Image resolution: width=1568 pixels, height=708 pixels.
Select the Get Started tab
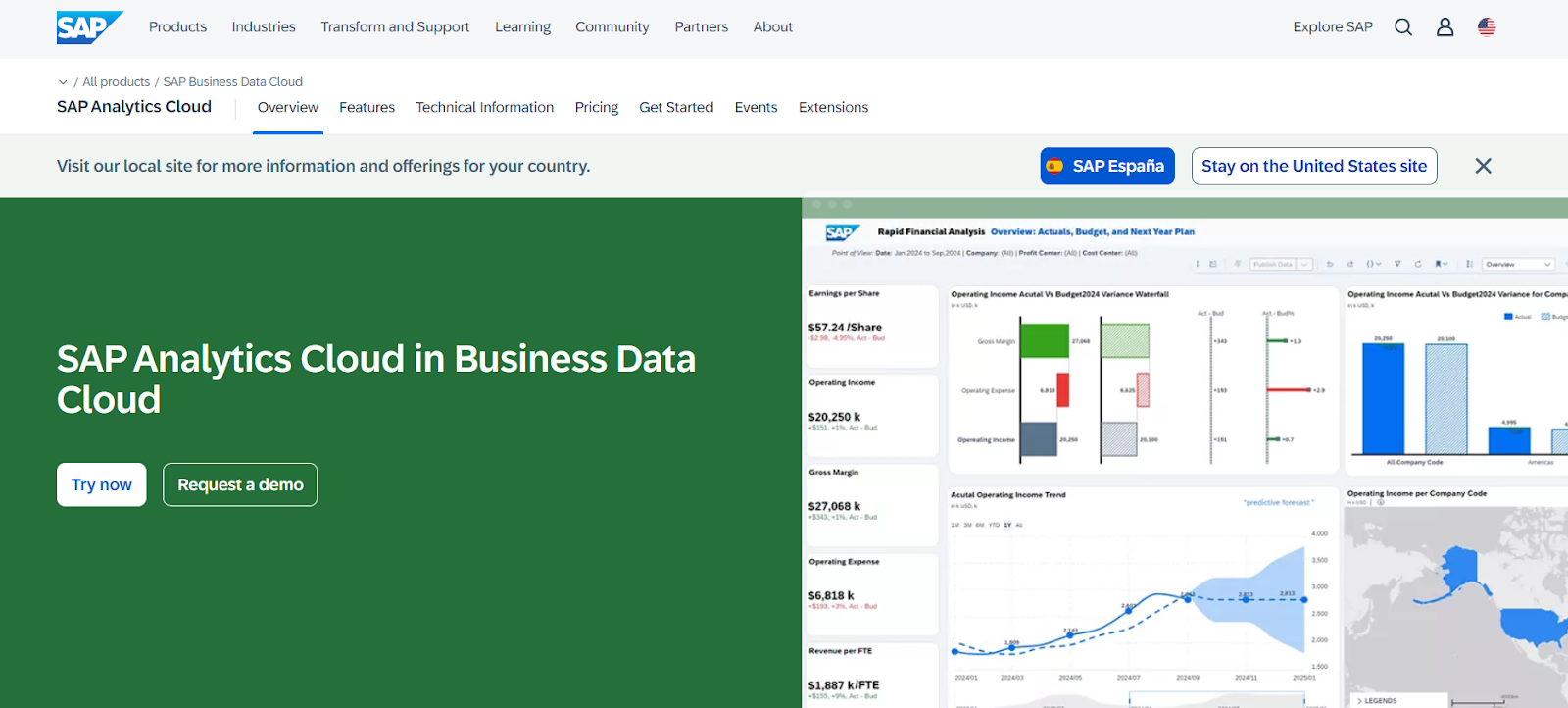coord(676,108)
